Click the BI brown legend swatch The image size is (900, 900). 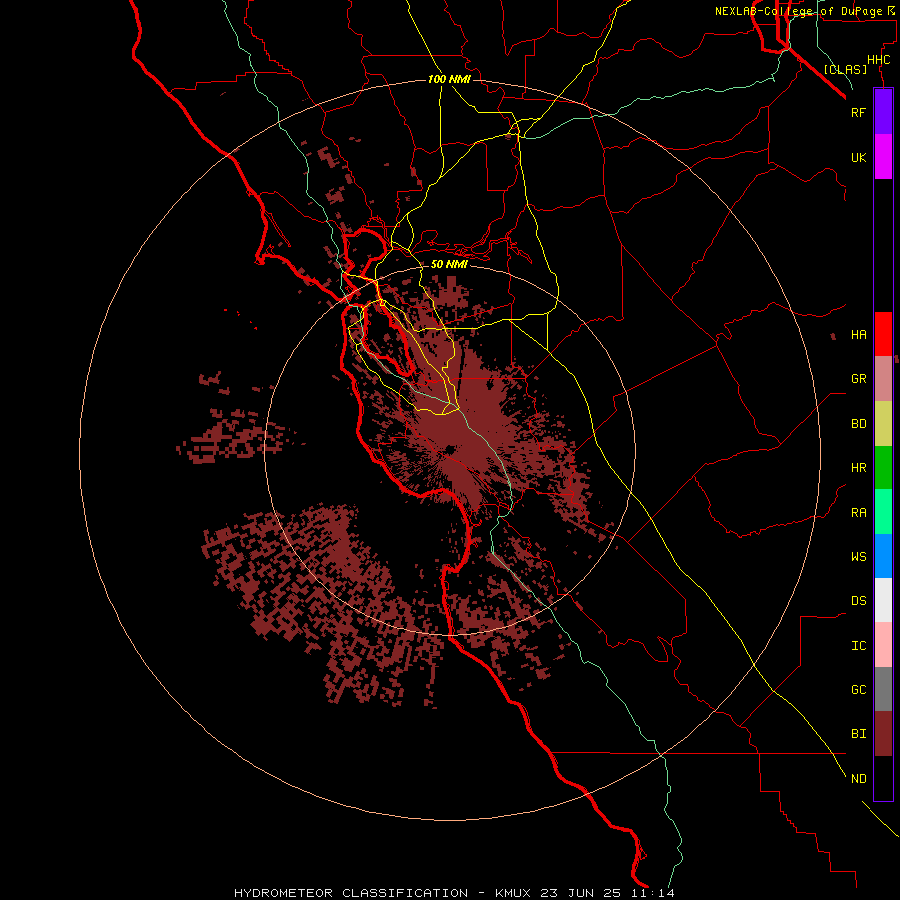[x=883, y=734]
